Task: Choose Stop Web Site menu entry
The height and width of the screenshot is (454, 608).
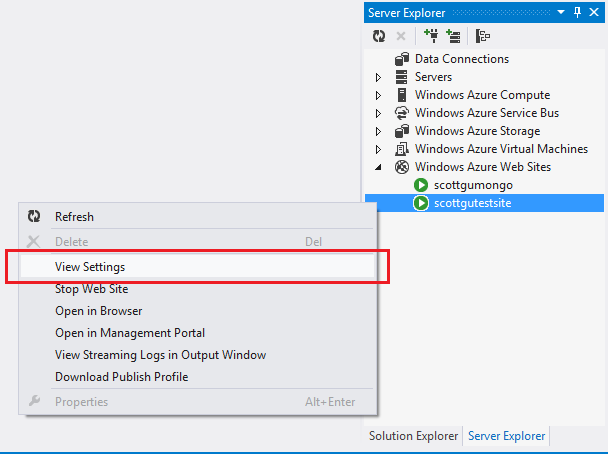Action: pos(197,289)
